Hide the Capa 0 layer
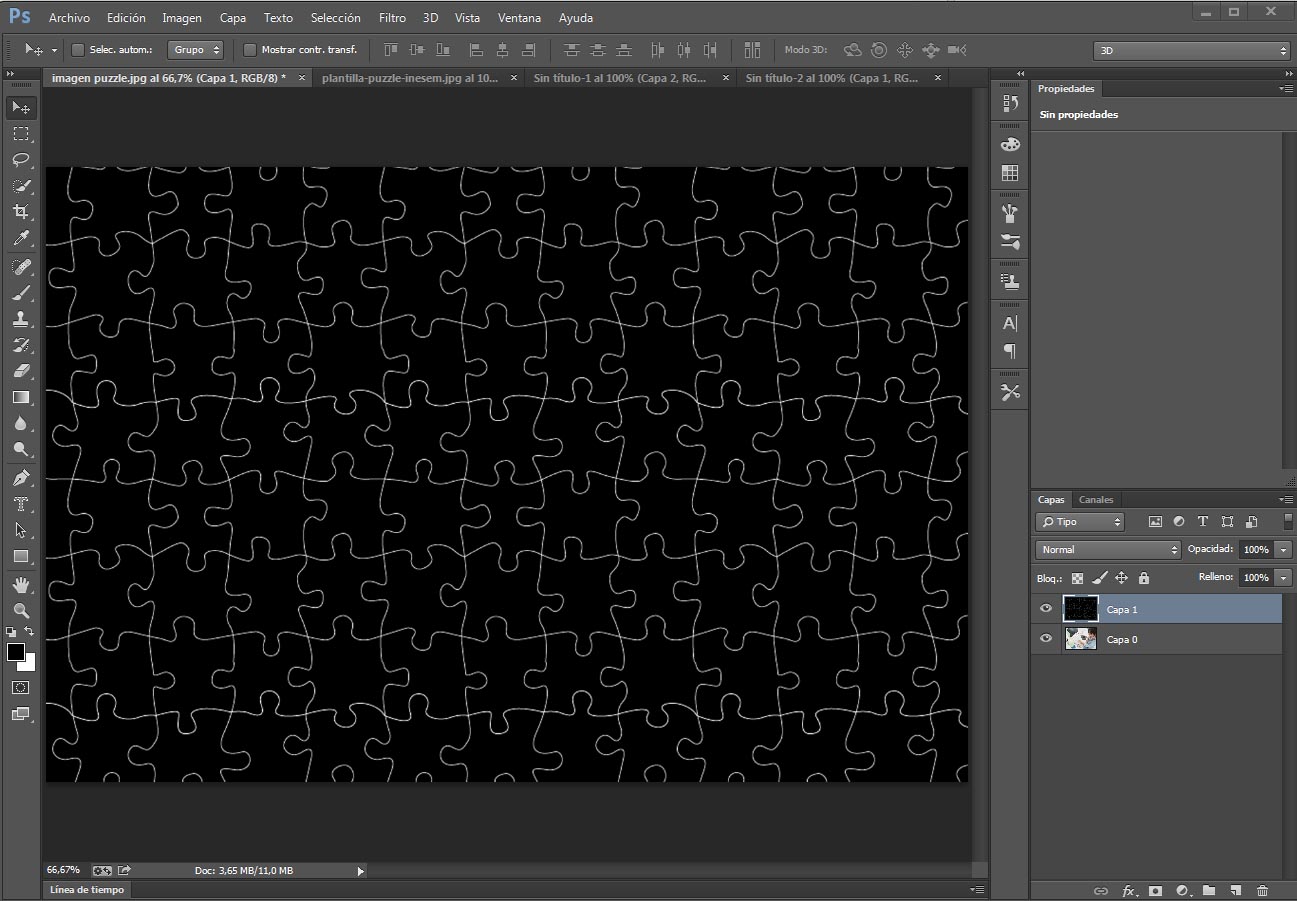The width and height of the screenshot is (1297, 901). (x=1045, y=639)
